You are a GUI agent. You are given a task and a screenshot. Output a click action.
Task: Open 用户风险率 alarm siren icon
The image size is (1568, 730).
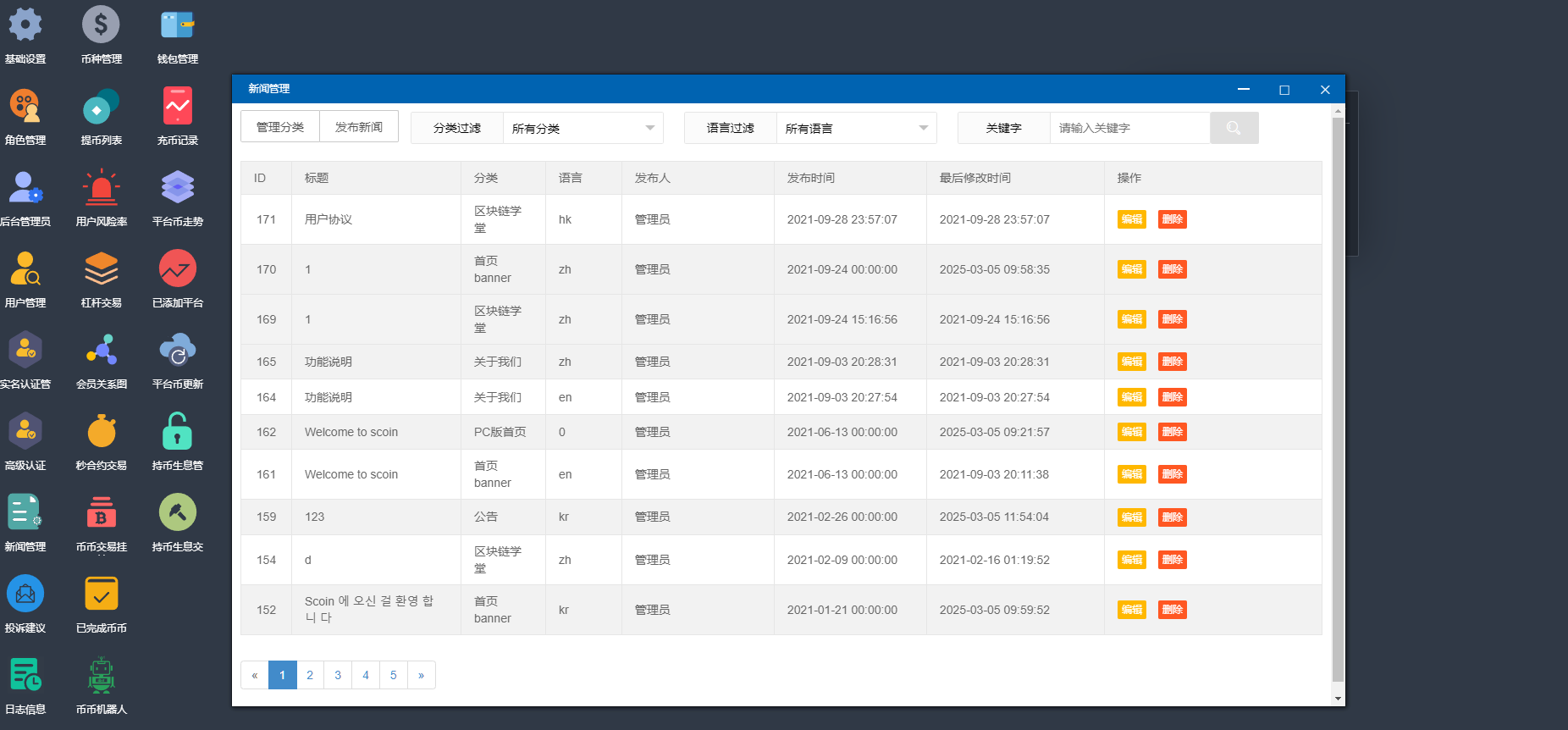pos(101,188)
